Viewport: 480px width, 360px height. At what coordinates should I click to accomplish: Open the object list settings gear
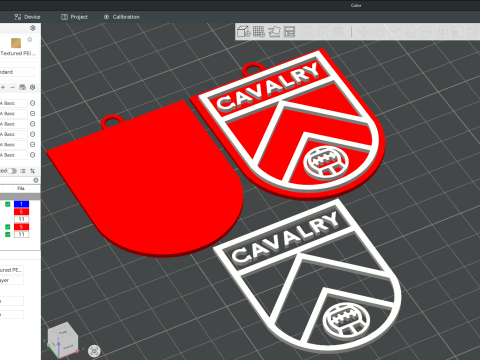(x=36, y=180)
